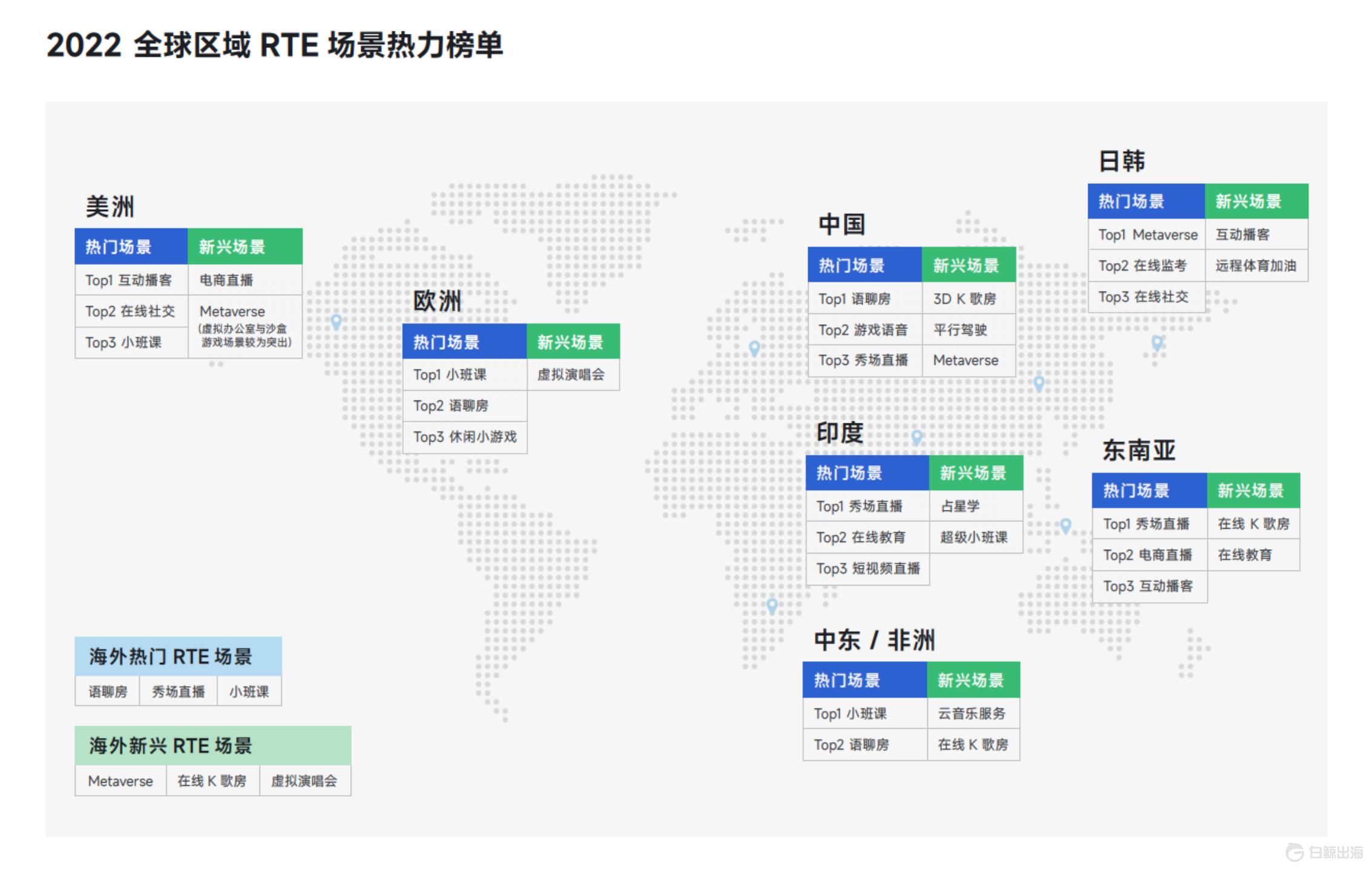Click the map pin above 中东 / 非洲 heading
1372x871 pixels.
(772, 604)
